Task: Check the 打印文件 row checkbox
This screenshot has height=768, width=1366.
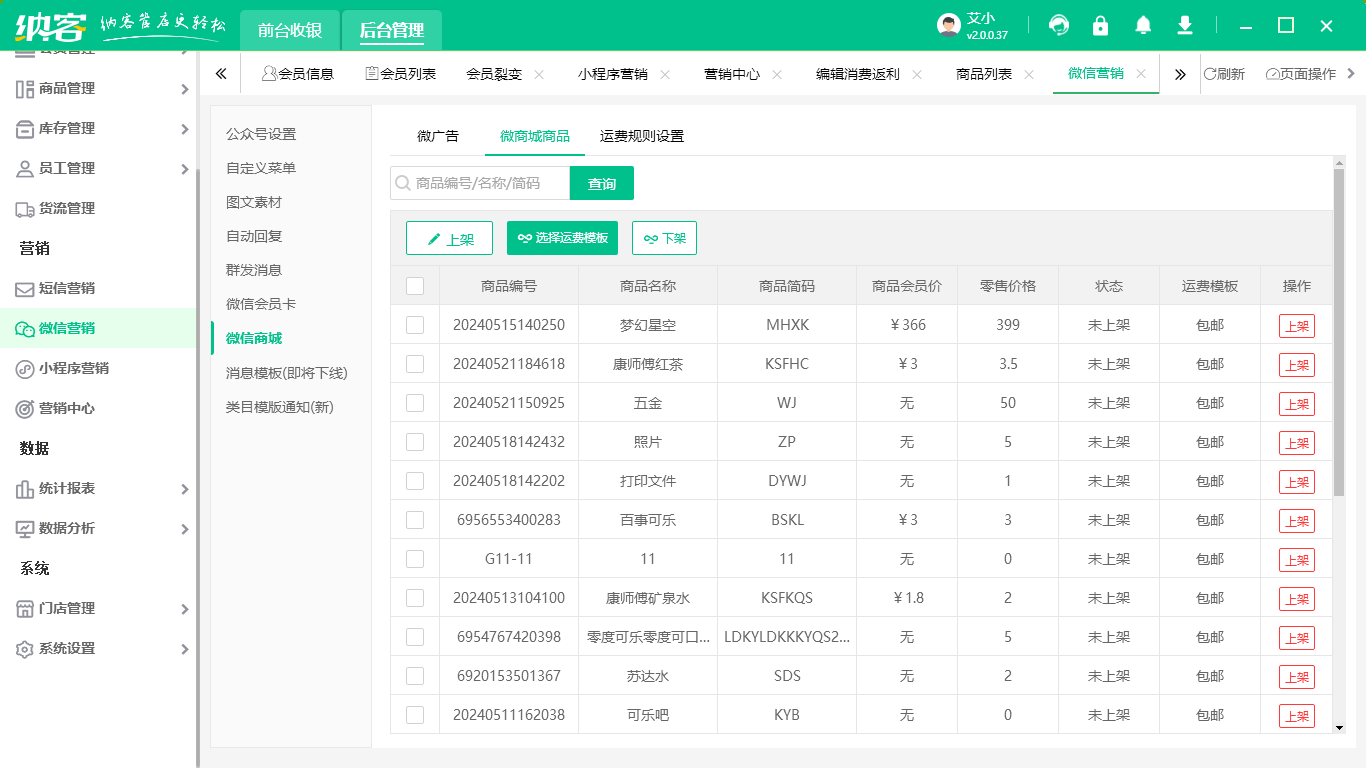Action: point(415,481)
